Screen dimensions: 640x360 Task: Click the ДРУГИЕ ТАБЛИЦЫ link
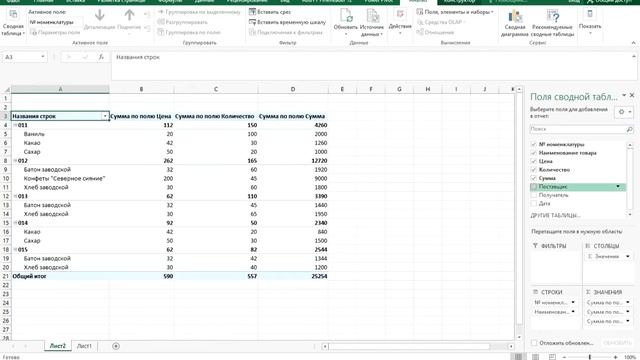555,215
